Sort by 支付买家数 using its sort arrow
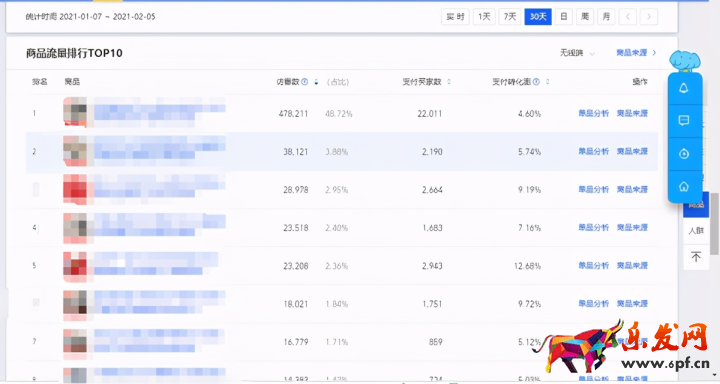 (x=449, y=82)
